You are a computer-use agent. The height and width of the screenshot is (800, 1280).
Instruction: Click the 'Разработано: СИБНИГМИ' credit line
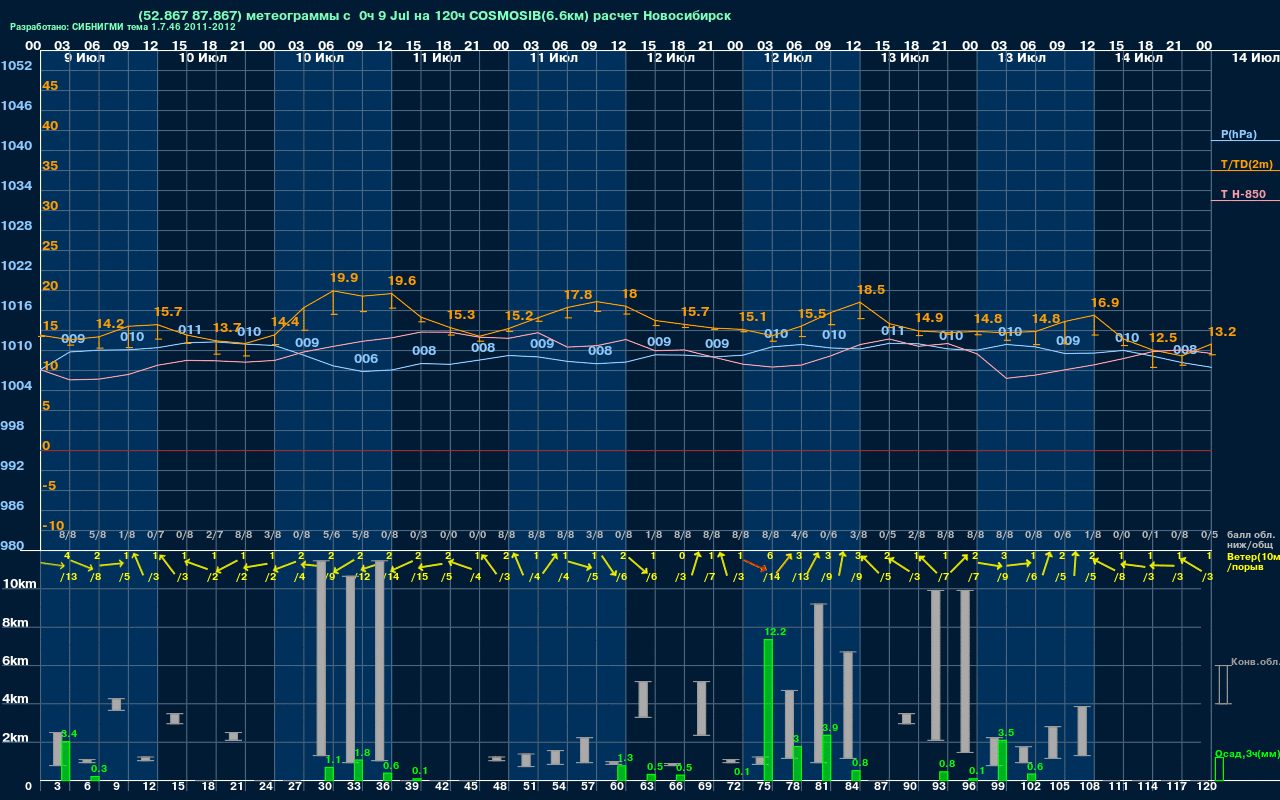123,27
